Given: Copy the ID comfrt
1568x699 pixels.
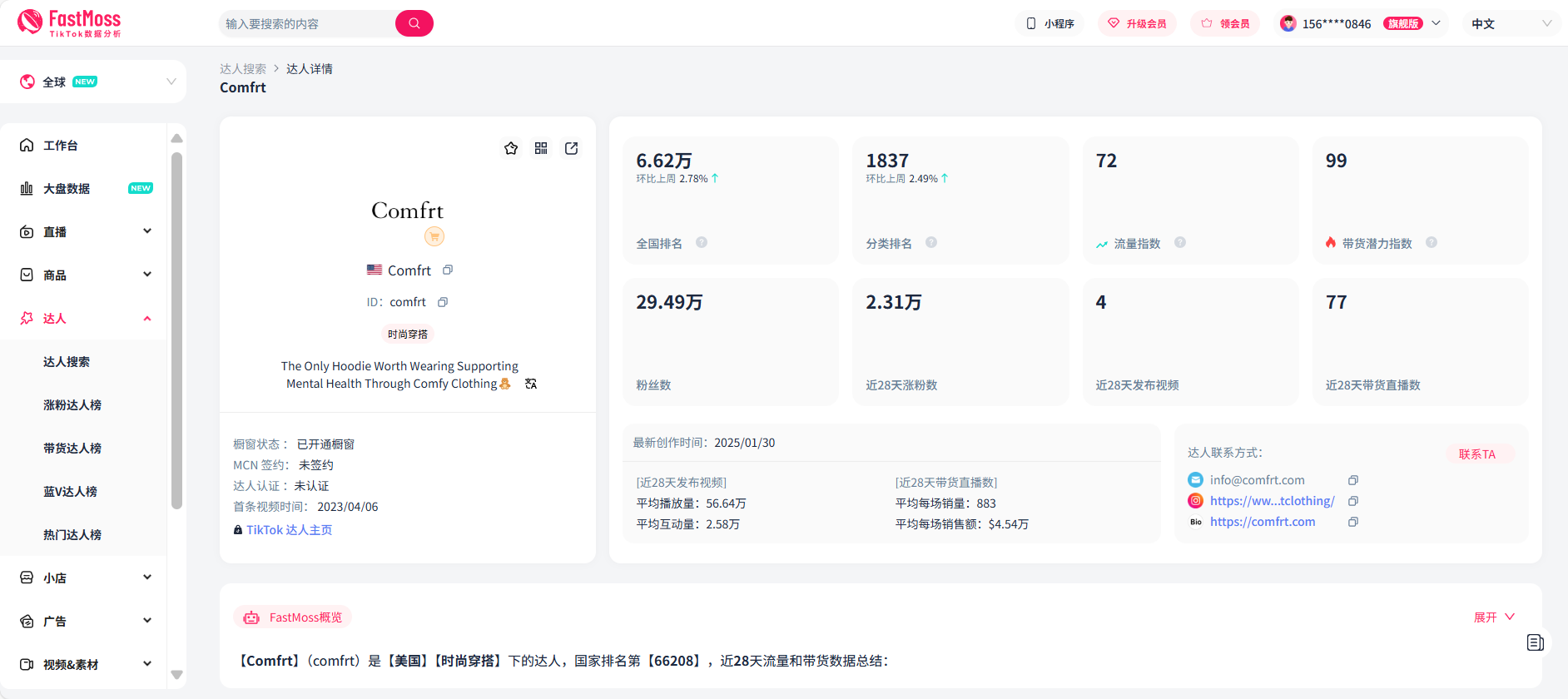Looking at the screenshot, I should click(443, 302).
